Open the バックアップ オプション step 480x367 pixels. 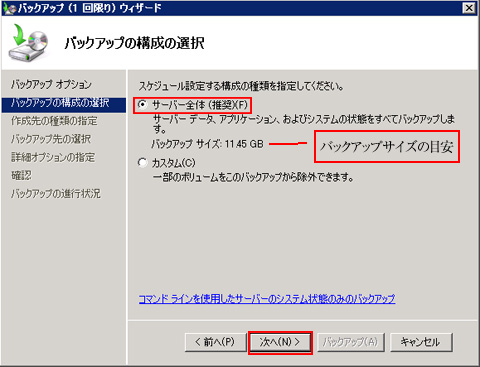click(x=51, y=85)
